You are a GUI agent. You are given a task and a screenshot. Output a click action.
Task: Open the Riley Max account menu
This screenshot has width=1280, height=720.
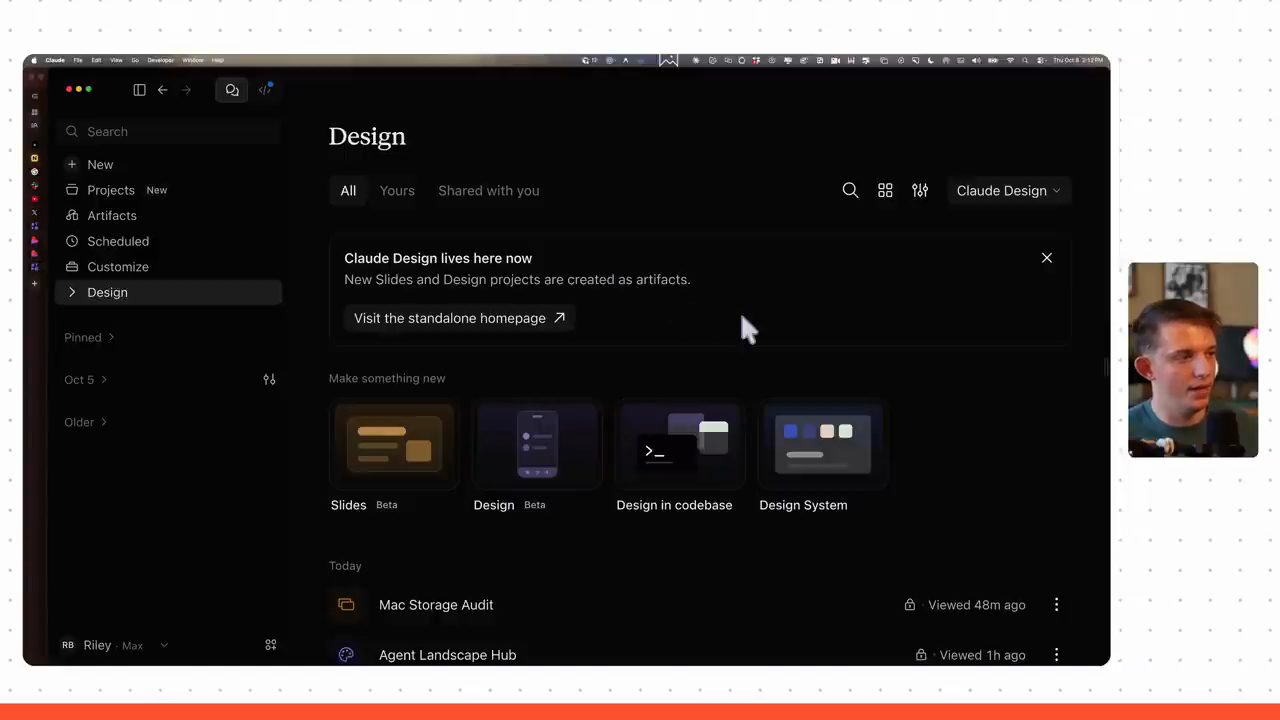pos(114,645)
